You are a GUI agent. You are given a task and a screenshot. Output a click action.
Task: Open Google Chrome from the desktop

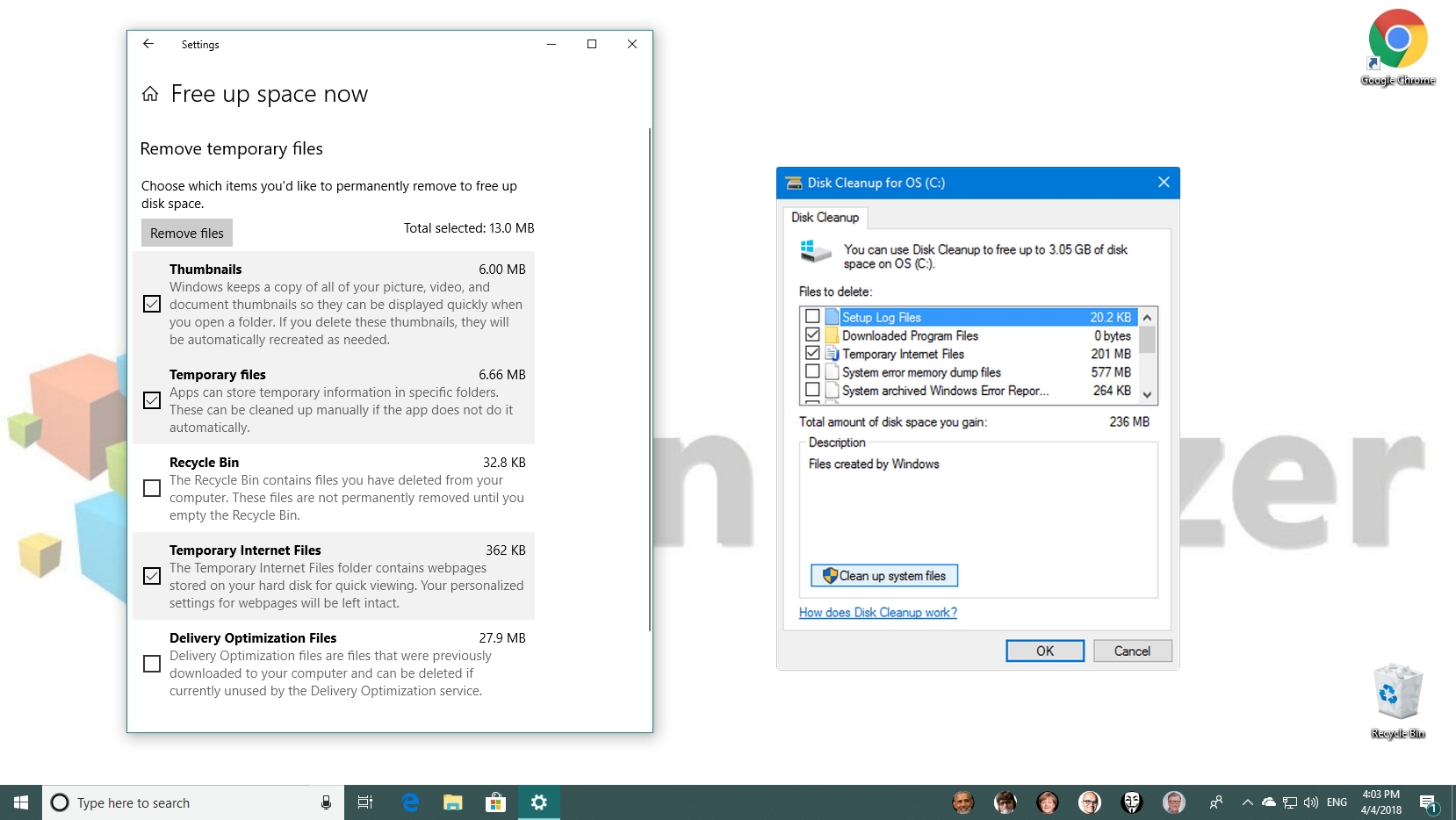[1397, 40]
